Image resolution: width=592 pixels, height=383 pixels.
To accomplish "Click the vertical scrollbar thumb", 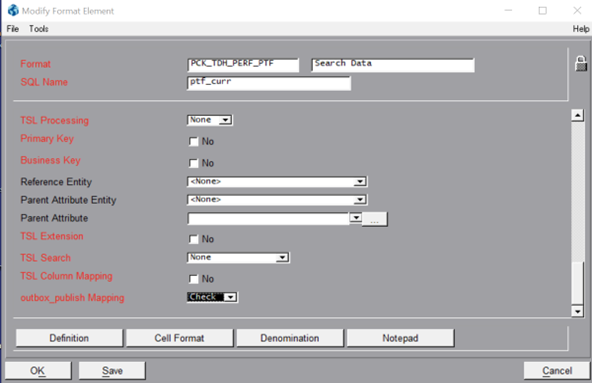I will (x=578, y=283).
